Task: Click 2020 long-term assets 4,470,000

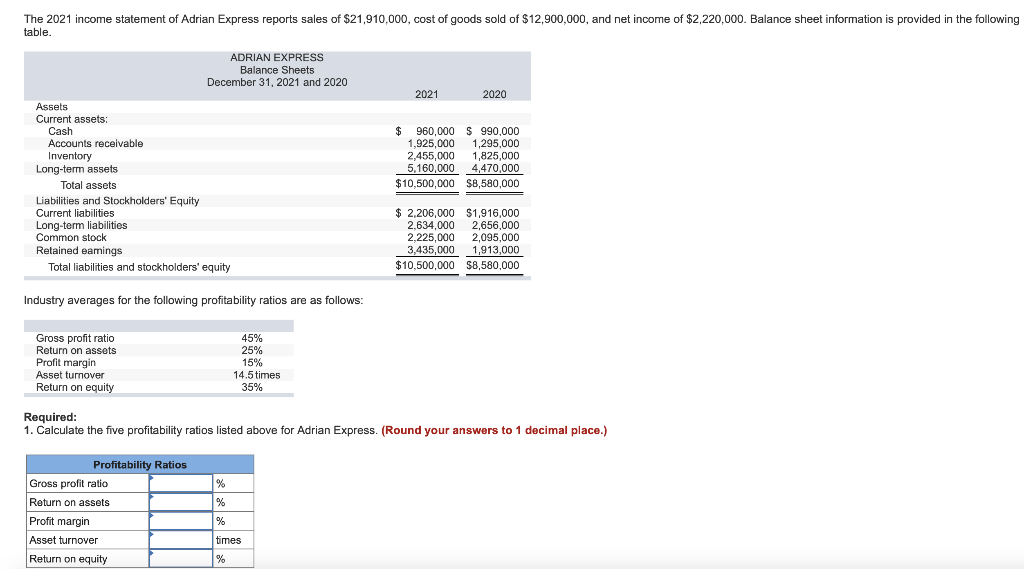Action: [x=496, y=169]
